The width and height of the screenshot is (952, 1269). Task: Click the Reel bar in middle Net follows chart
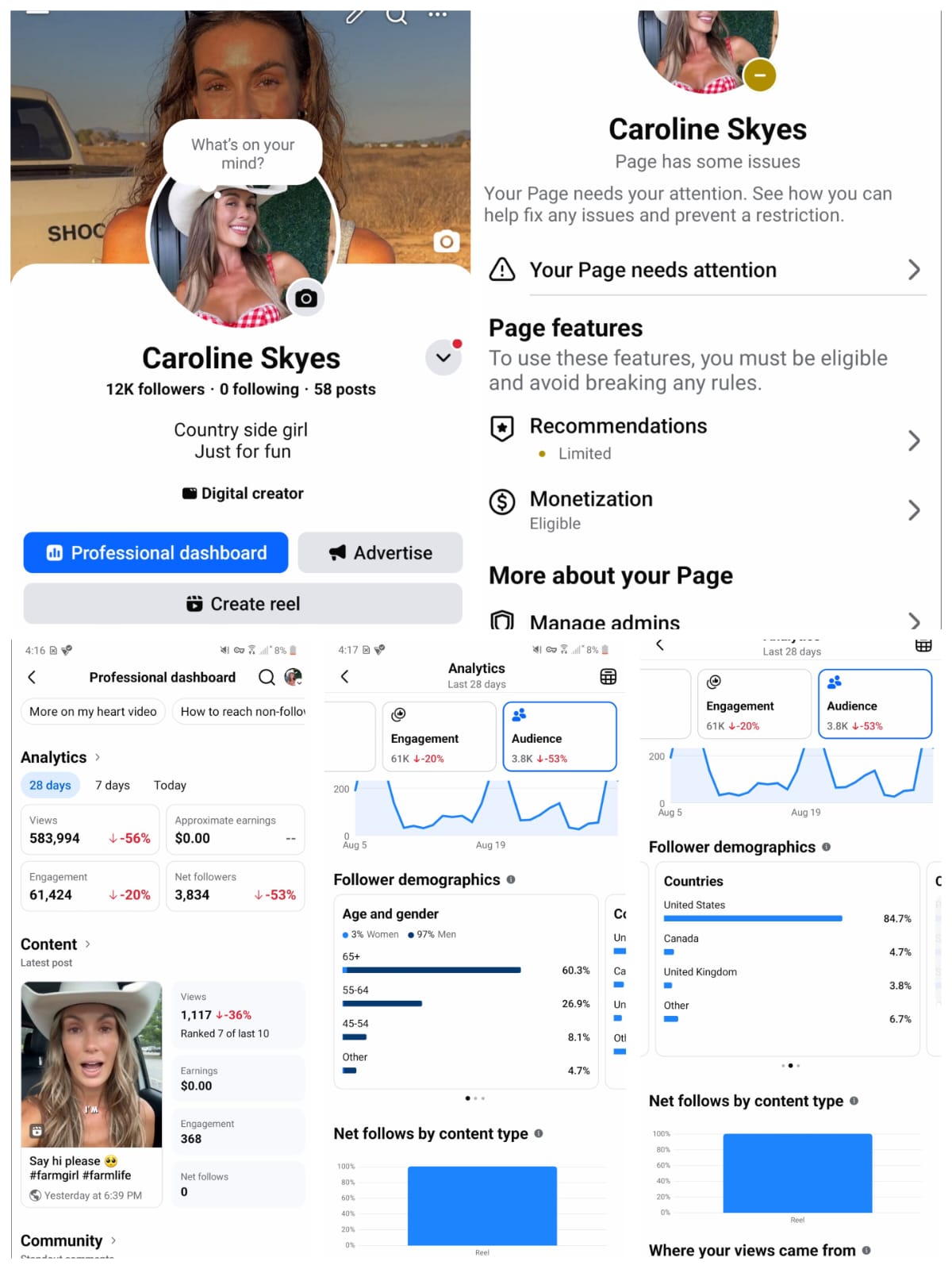coord(482,1206)
